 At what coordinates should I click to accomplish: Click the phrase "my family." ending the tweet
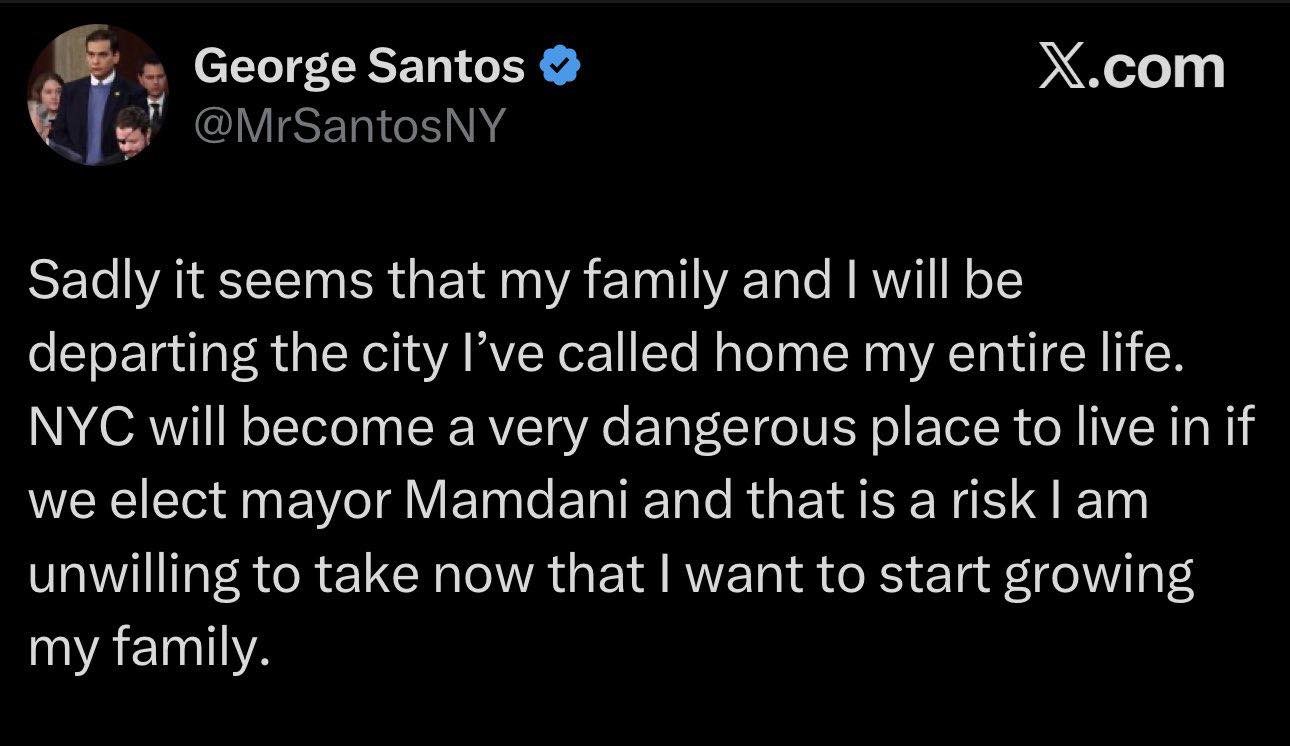tap(149, 649)
